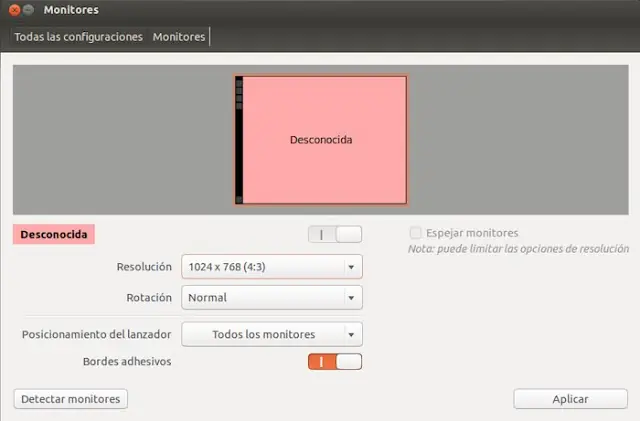Open Posicionamiento del lanzador dropdown
This screenshot has height=421, width=640.
(x=272, y=334)
